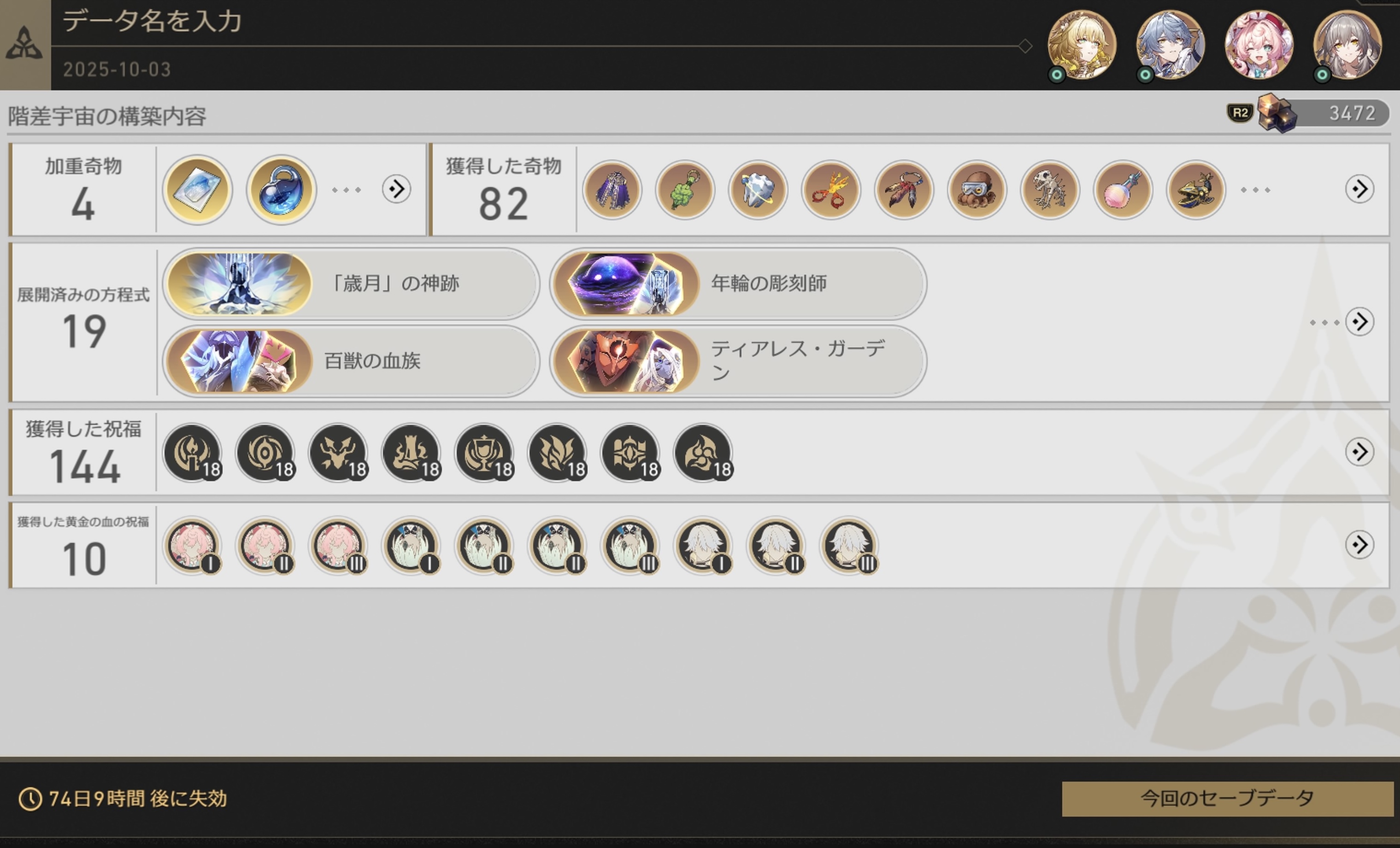Screen dimensions: 1400x848
Task: Open the 年輪の彫刻師 equation
Action: click(x=738, y=283)
